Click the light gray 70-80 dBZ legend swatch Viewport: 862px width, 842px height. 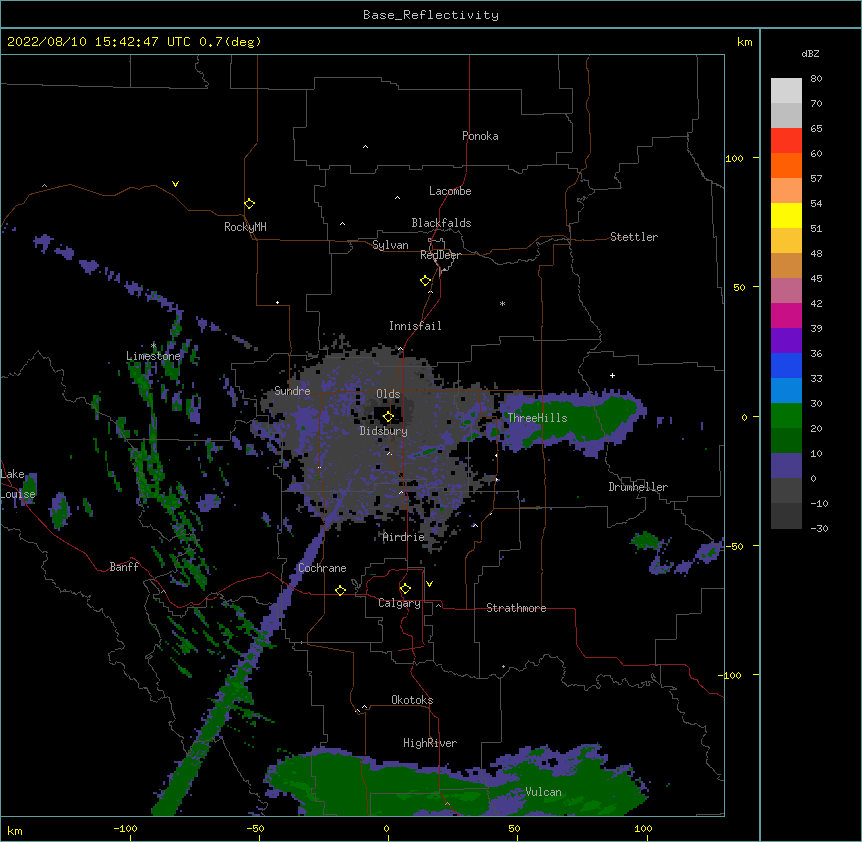[786, 91]
